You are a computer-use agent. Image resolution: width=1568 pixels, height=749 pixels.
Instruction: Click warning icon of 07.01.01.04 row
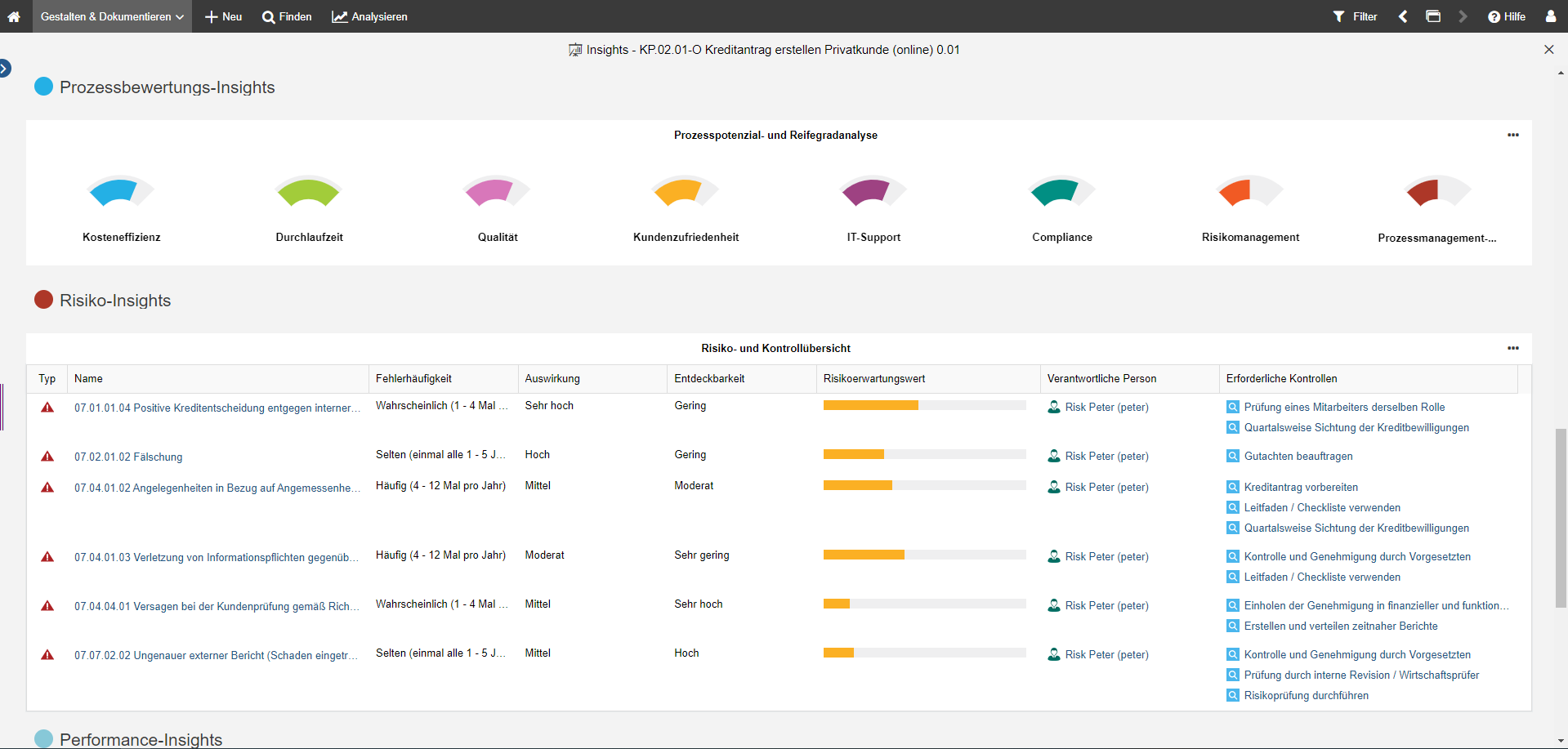click(47, 408)
